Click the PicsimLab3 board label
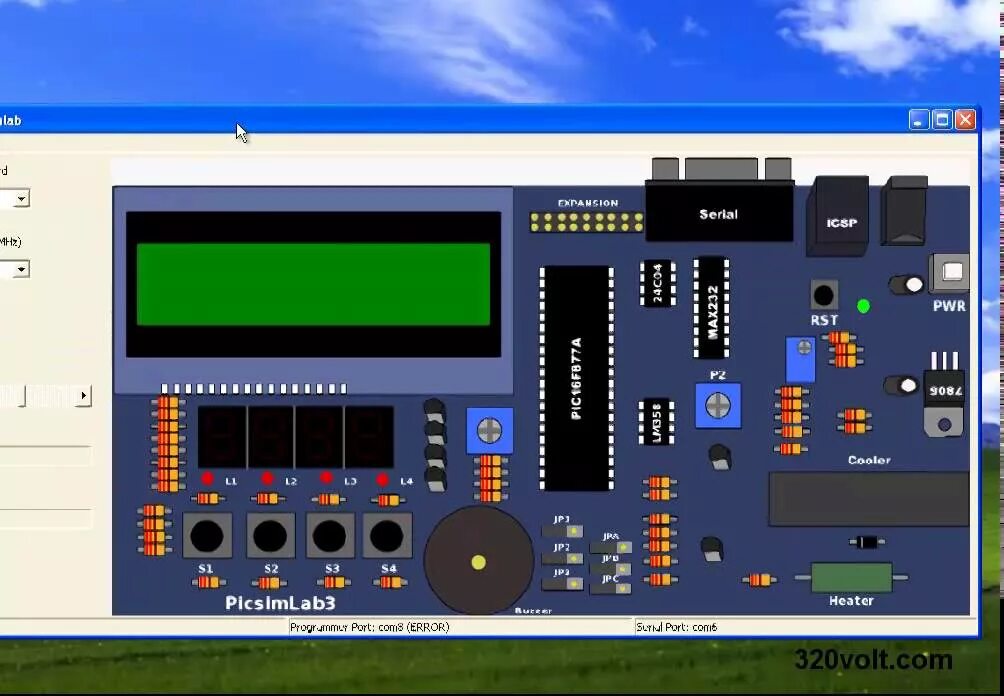The width and height of the screenshot is (1004, 696). tap(280, 603)
